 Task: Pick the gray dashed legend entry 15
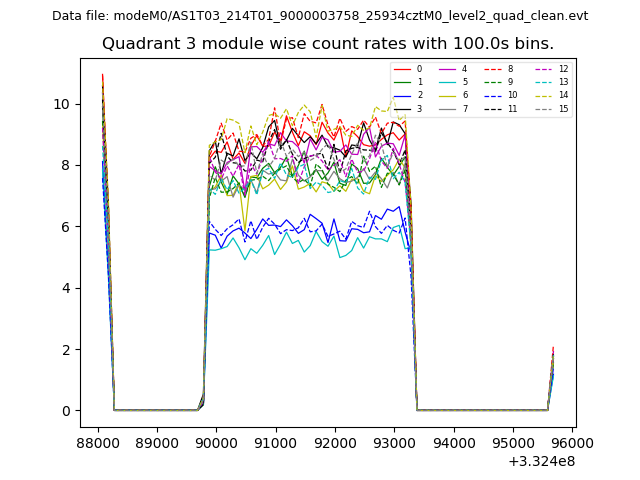tap(543, 108)
